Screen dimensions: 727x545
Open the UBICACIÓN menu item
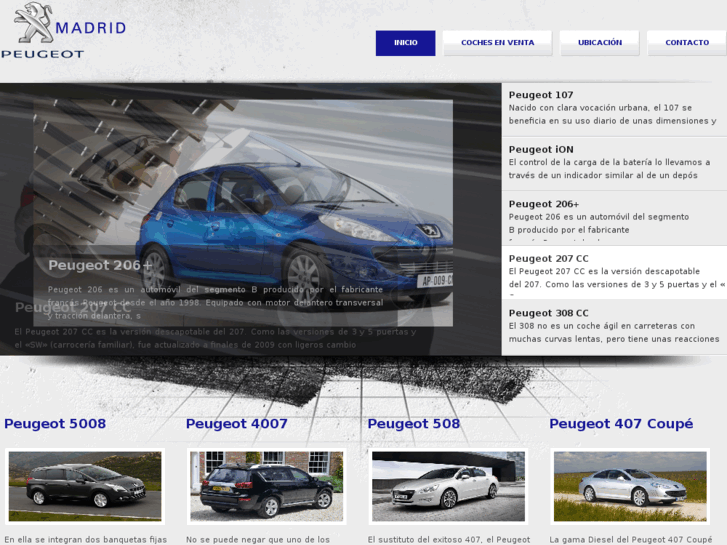(599, 43)
